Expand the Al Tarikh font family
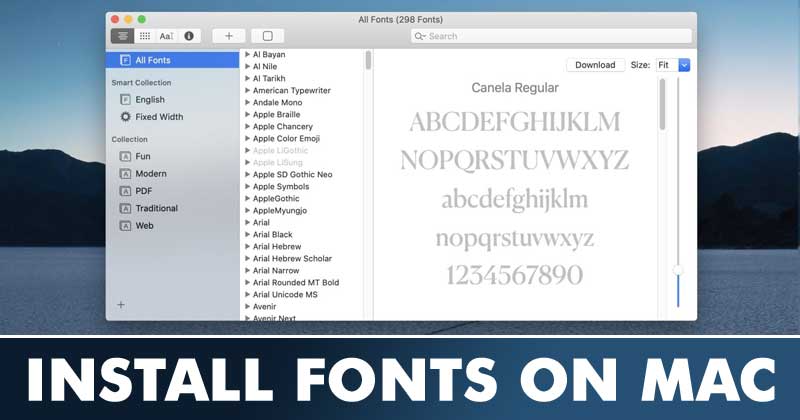This screenshot has width=800, height=420. point(247,78)
